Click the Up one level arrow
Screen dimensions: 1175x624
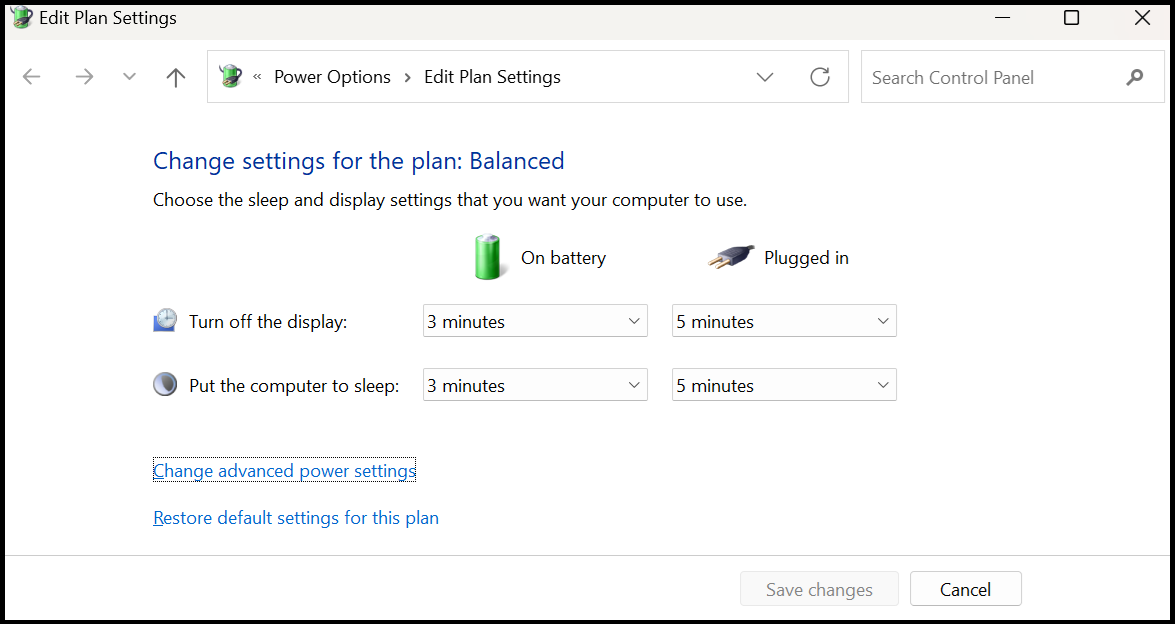176,77
